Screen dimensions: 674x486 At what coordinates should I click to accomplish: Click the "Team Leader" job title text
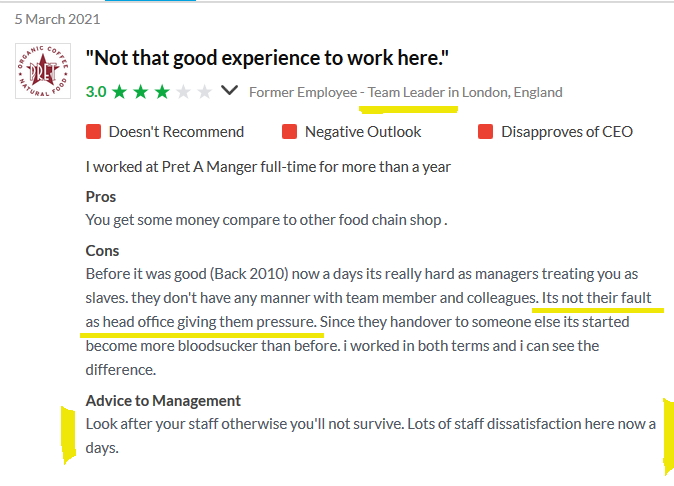click(x=407, y=92)
